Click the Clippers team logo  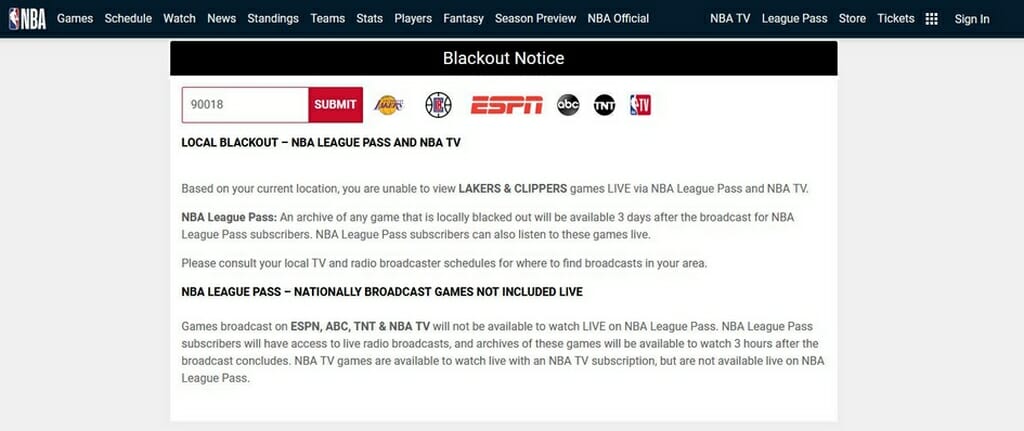pos(438,104)
